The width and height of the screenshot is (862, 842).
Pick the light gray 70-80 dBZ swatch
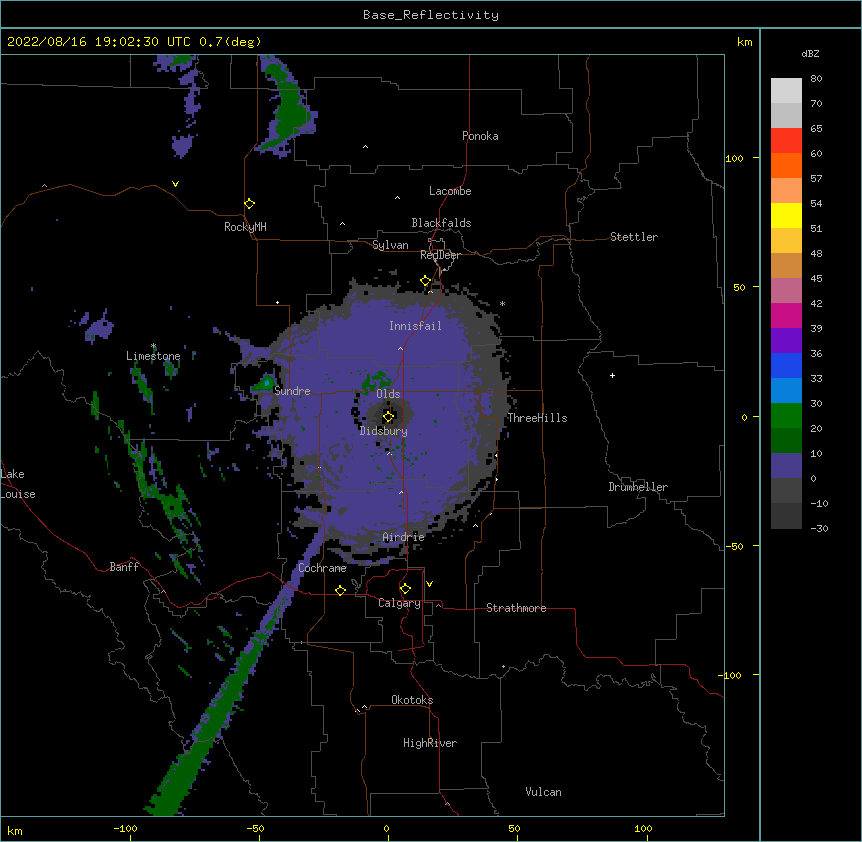click(x=786, y=90)
